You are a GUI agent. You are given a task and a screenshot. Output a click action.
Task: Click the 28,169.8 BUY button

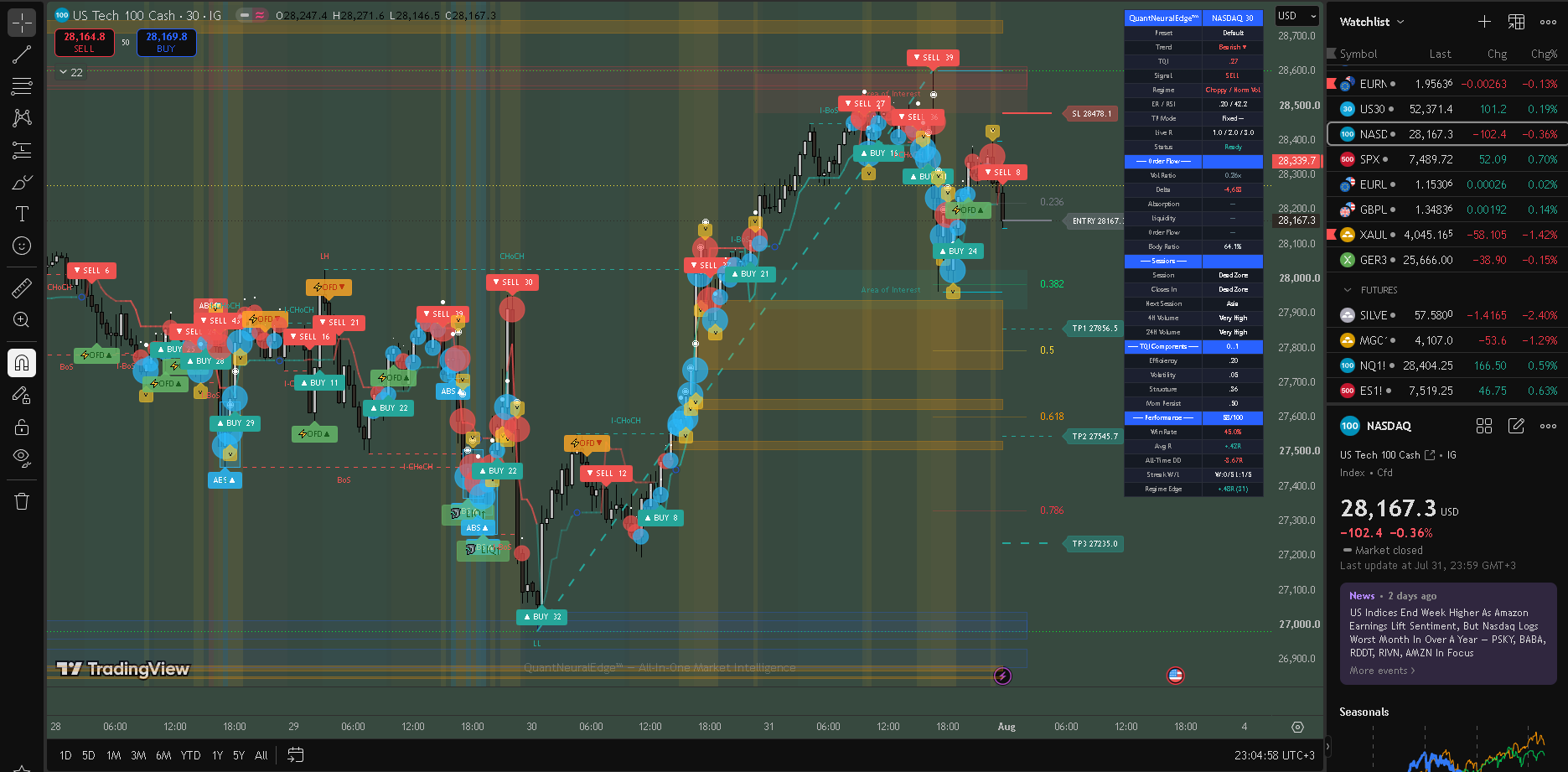click(166, 43)
